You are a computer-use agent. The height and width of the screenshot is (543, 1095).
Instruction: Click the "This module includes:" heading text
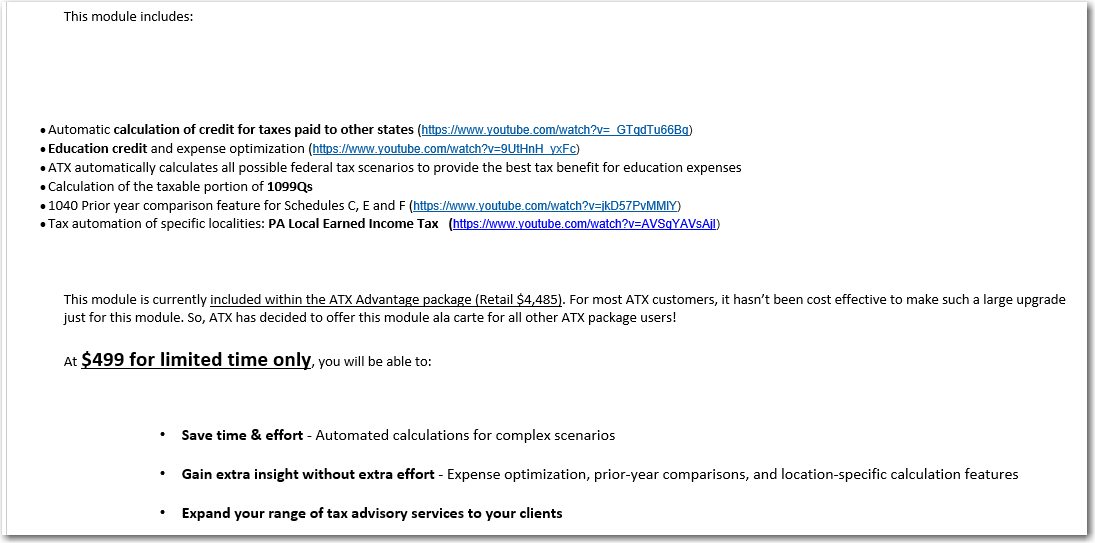[x=128, y=16]
